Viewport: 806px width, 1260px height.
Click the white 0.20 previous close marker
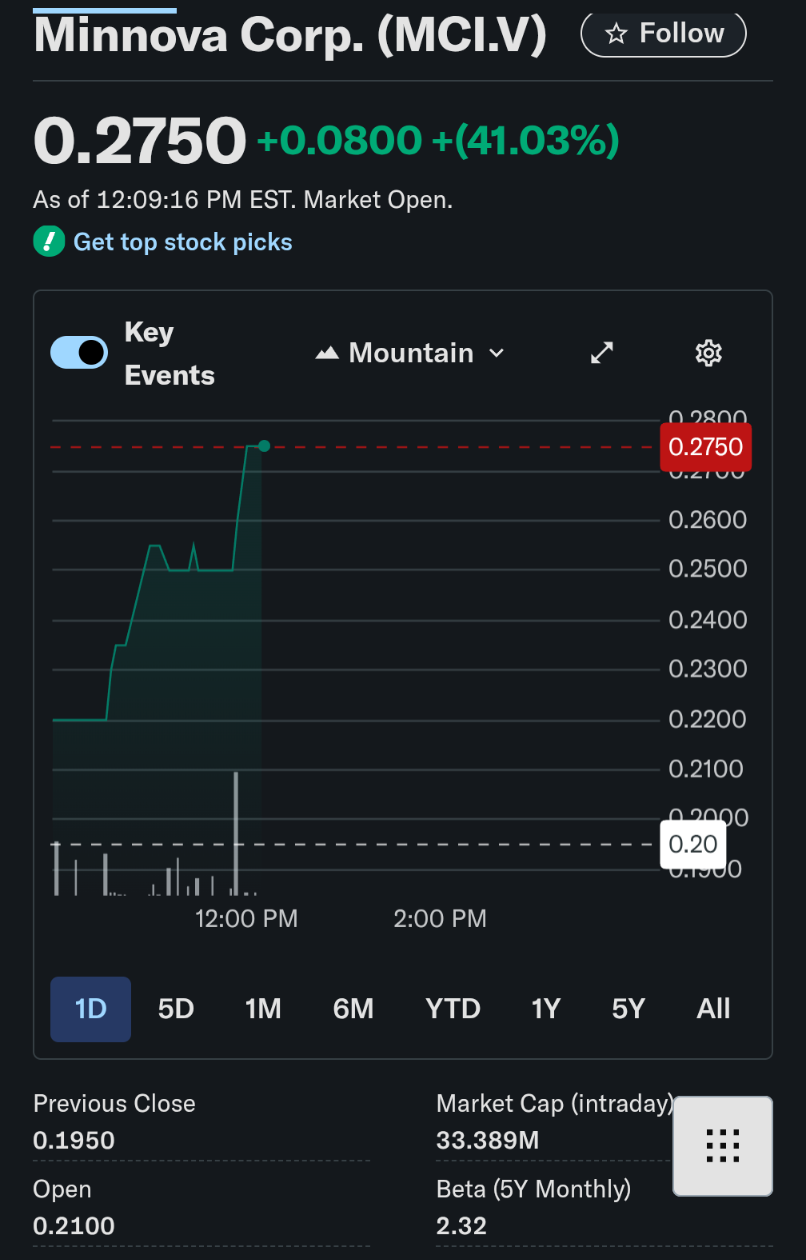coord(693,844)
